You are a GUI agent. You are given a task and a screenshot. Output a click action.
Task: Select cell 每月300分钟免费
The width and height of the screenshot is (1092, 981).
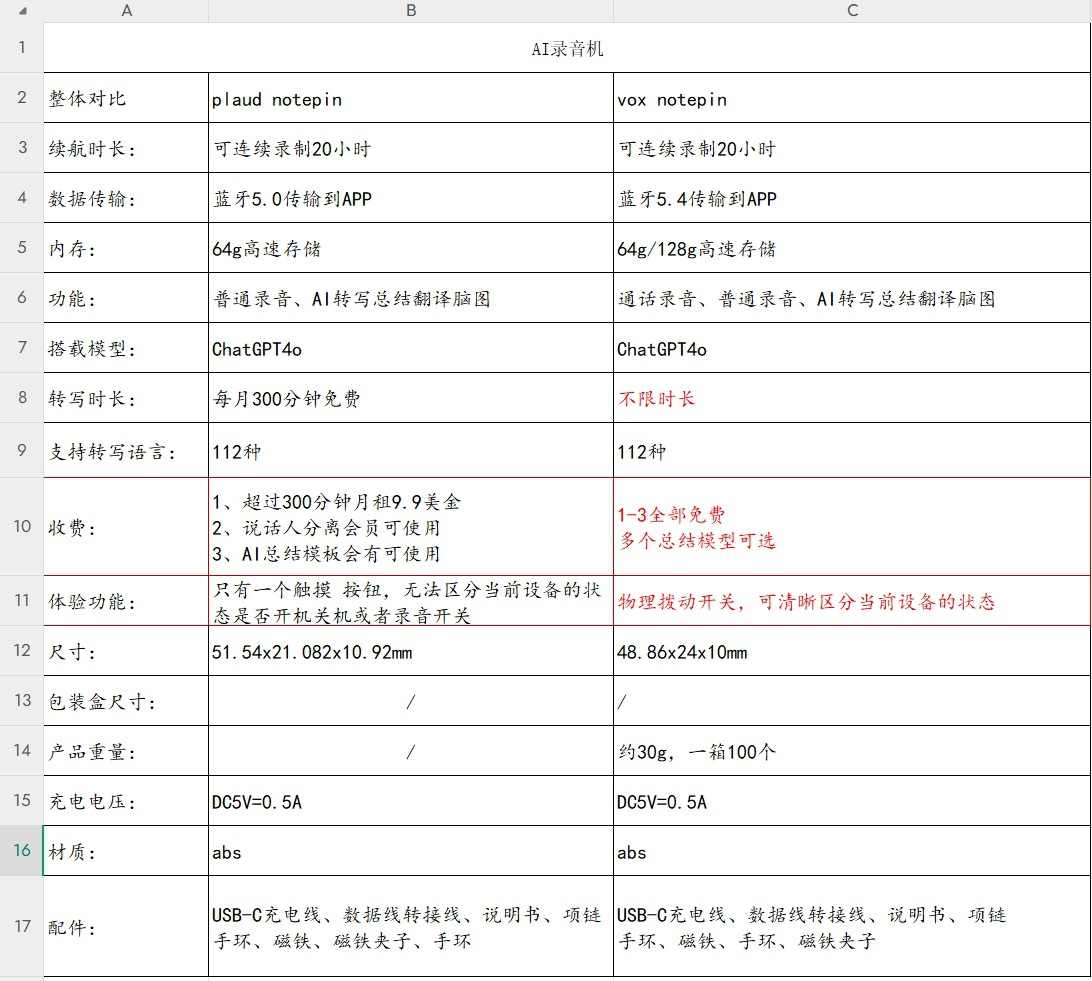411,398
